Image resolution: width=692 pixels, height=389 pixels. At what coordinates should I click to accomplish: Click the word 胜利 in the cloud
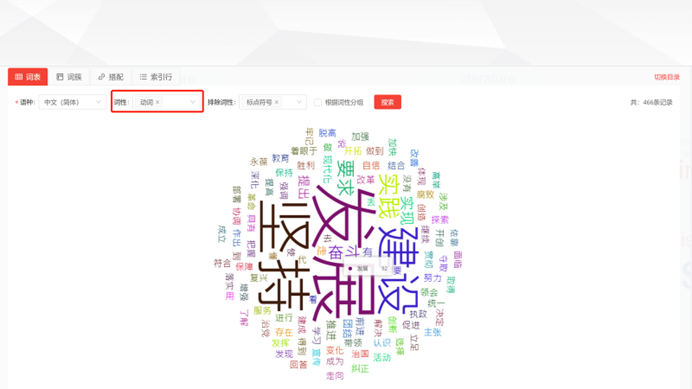tap(305, 165)
